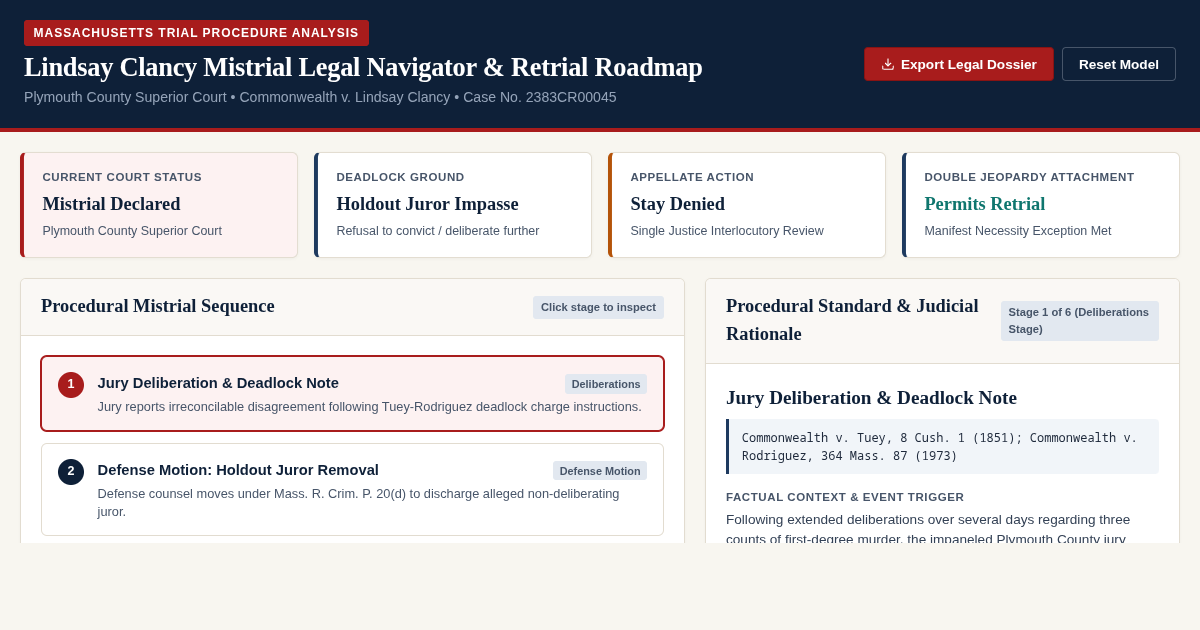Viewport: 1200px width, 630px height.
Task: Open the Current Court Status card
Action: [x=159, y=205]
